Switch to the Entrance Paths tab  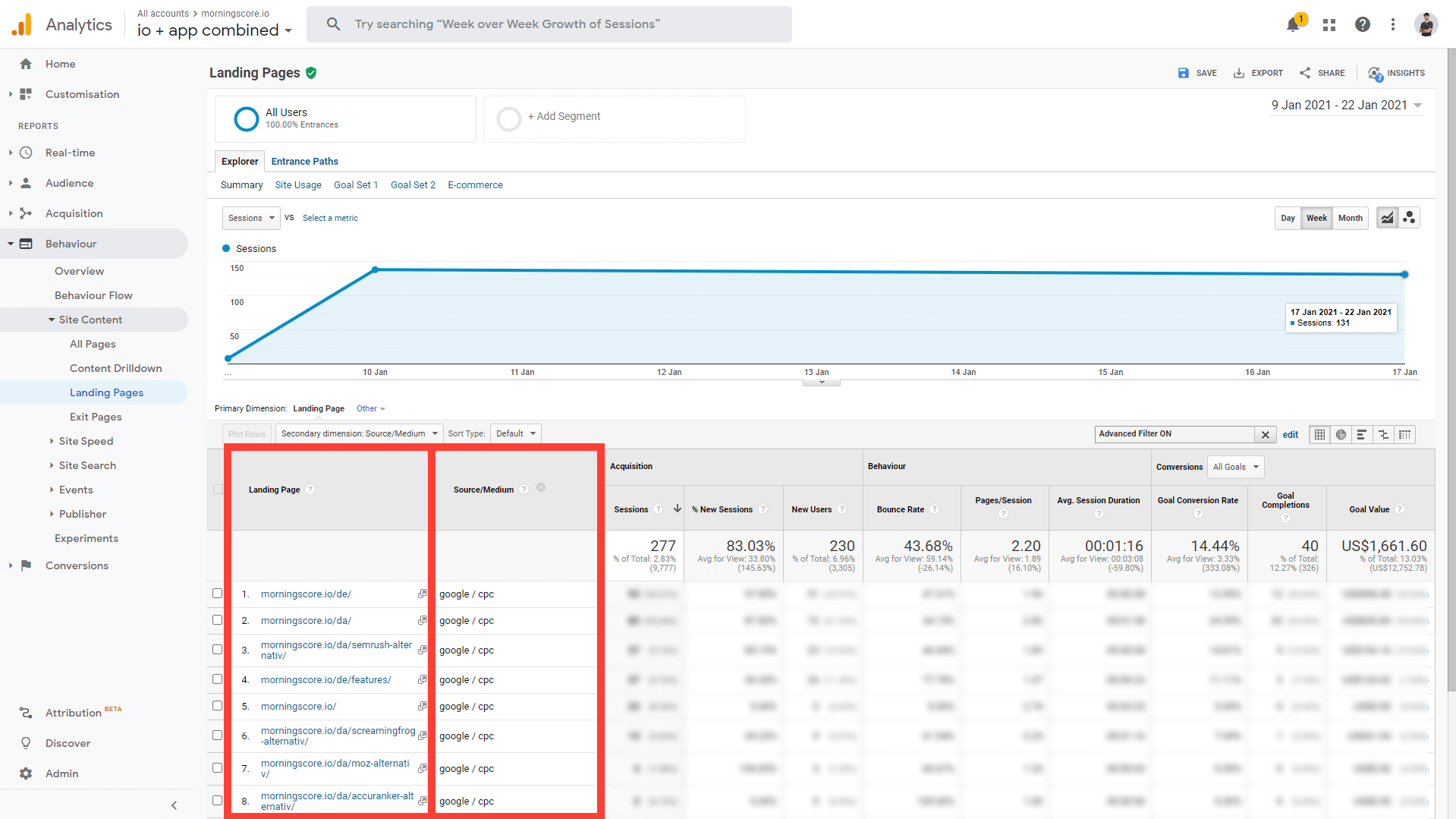pos(304,161)
